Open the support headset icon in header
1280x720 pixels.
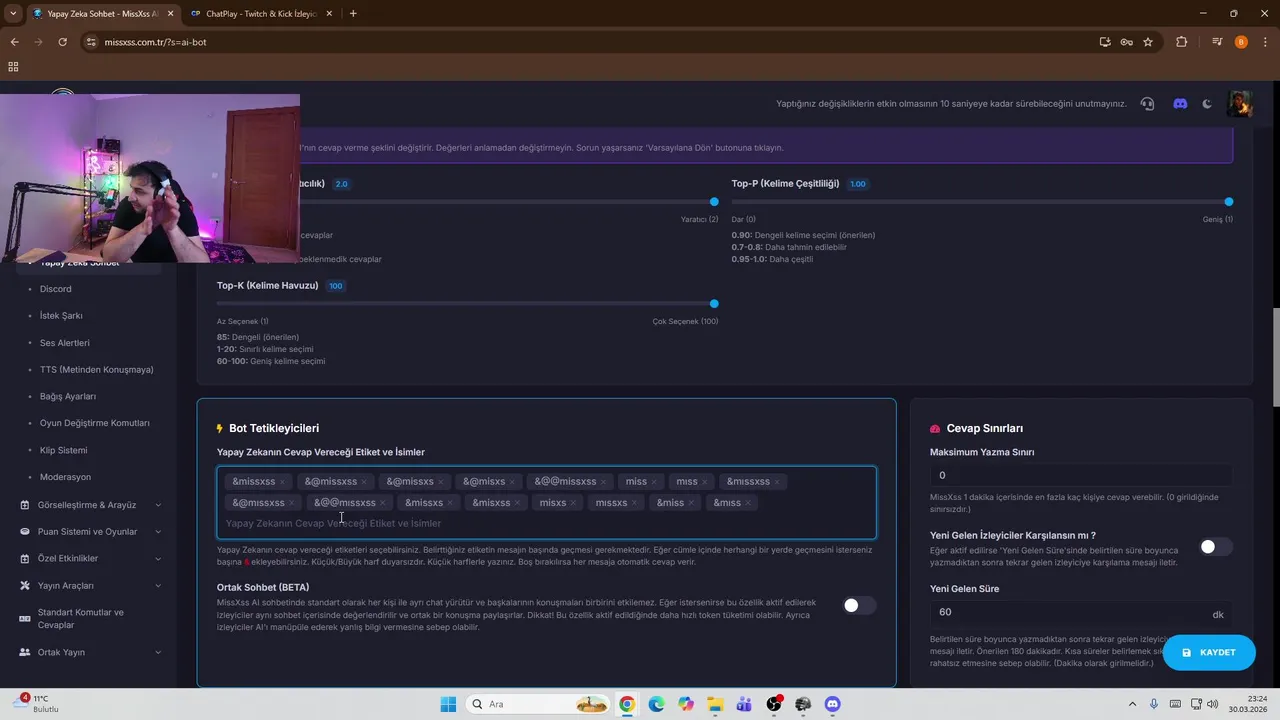(1147, 104)
